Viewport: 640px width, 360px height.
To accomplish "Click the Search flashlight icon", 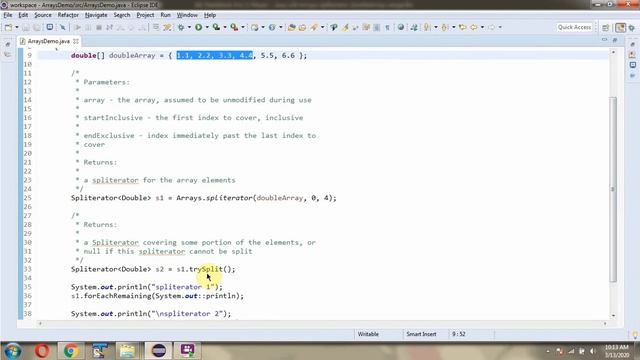I will [x=314, y=27].
